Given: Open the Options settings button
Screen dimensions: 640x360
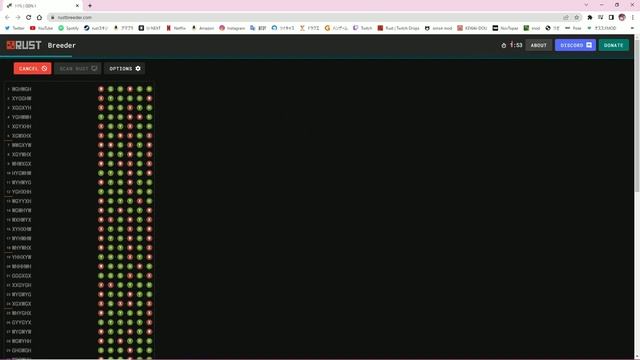Looking at the screenshot, I should point(124,69).
